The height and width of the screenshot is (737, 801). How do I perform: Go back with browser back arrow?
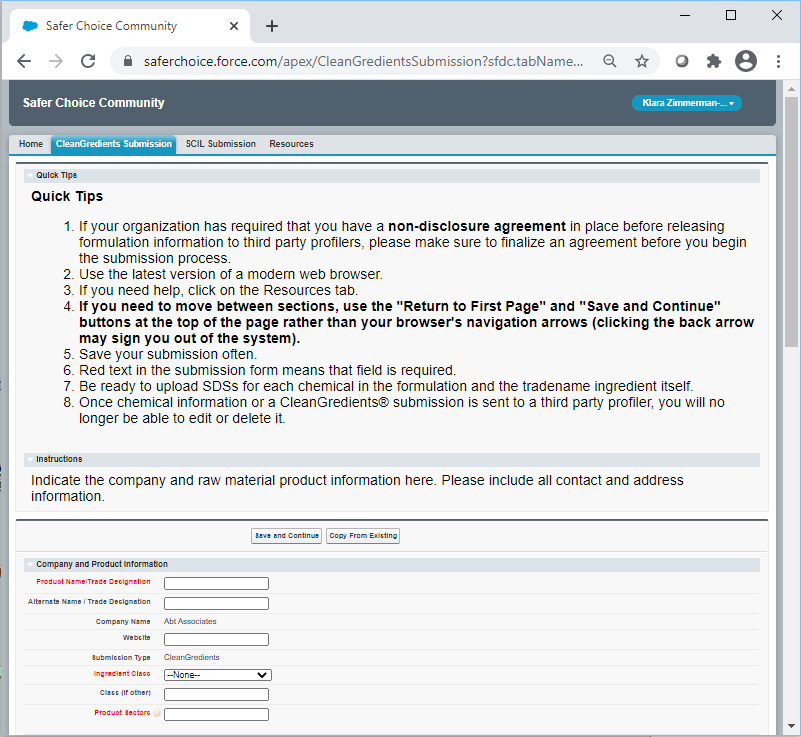point(24,61)
